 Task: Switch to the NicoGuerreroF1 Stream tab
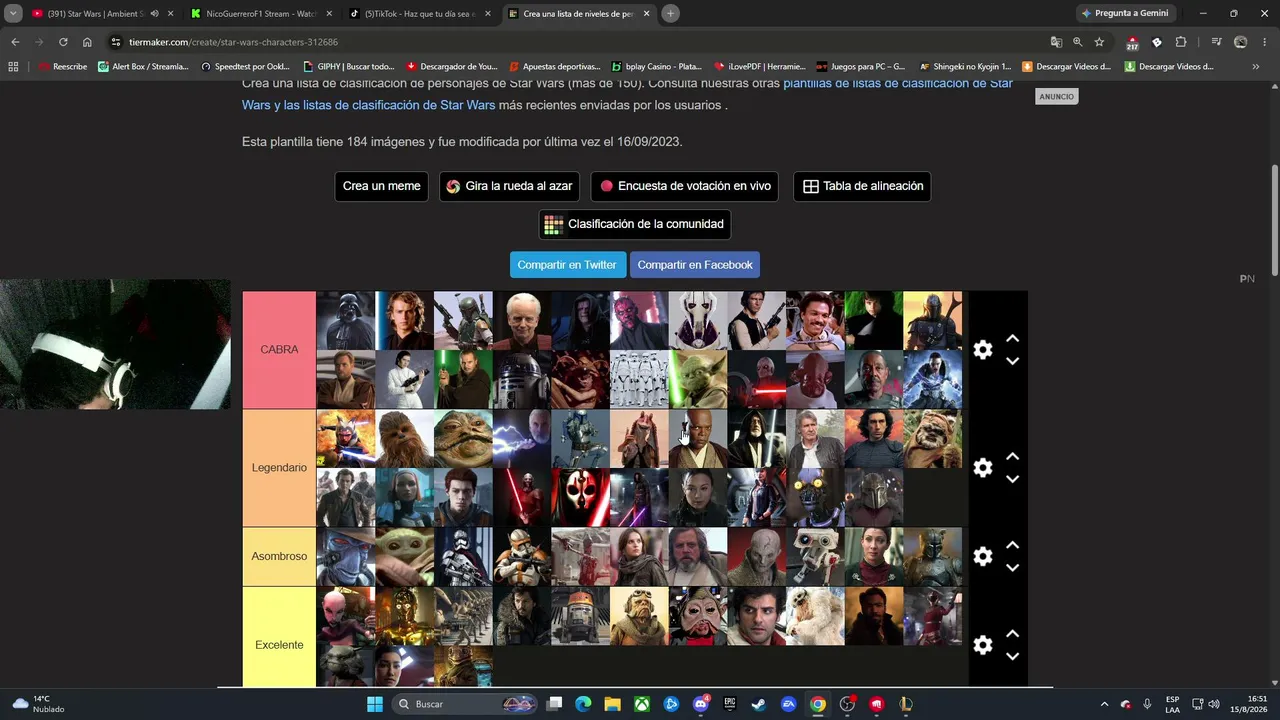point(260,13)
